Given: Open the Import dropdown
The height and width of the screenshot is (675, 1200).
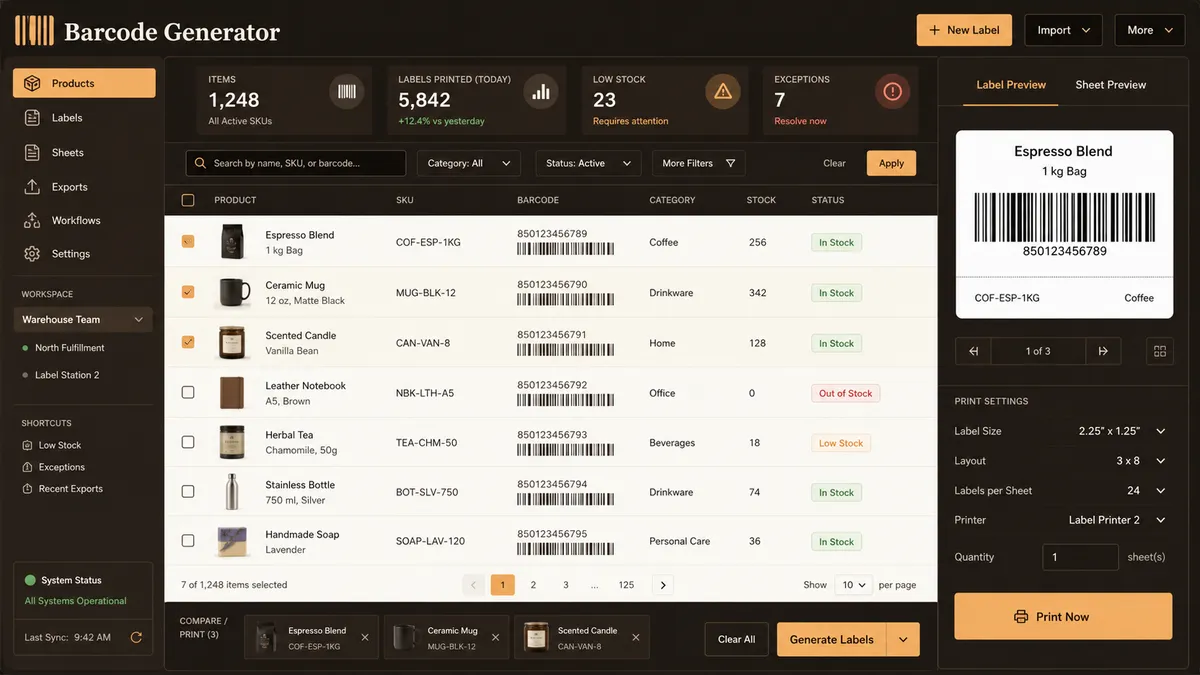Looking at the screenshot, I should pos(1063,30).
